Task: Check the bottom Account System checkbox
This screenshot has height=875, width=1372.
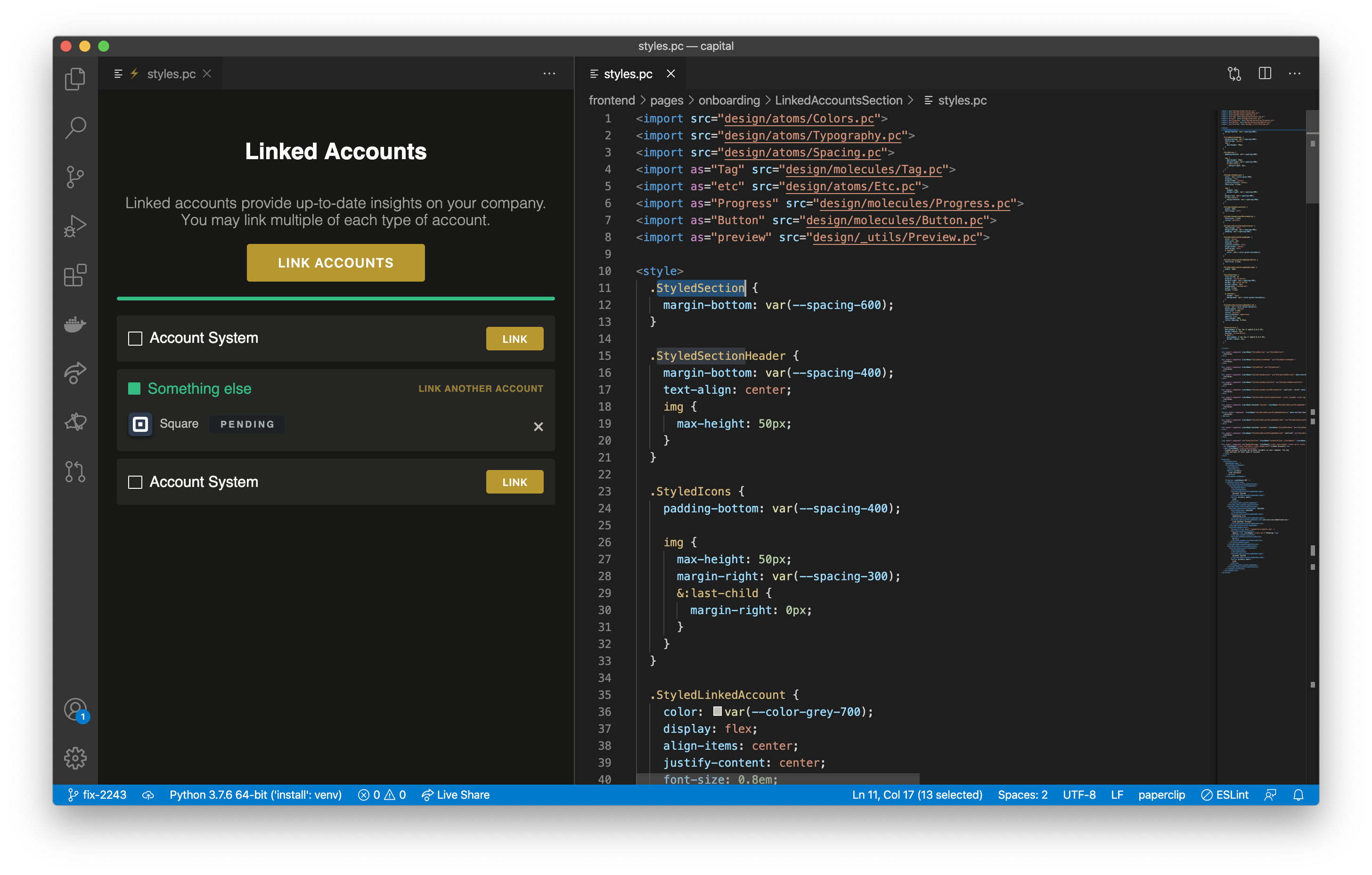Action: pyautogui.click(x=135, y=482)
